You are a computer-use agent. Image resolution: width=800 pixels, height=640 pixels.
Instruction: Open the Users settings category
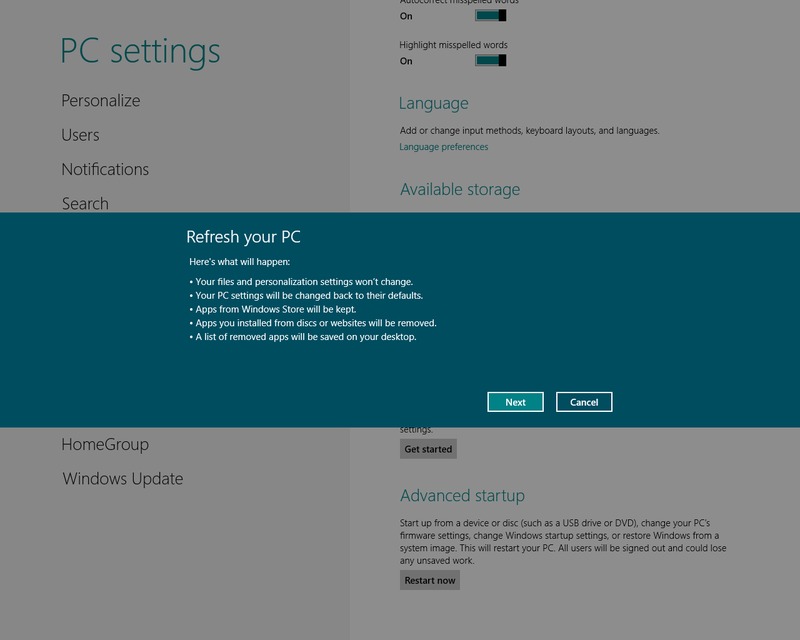pyautogui.click(x=80, y=135)
